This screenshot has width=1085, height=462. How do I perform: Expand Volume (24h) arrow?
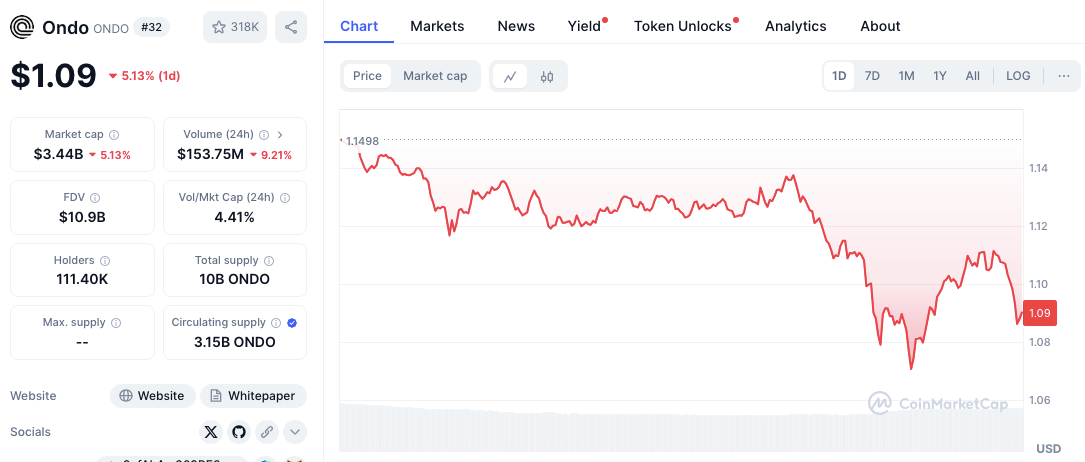tap(280, 134)
